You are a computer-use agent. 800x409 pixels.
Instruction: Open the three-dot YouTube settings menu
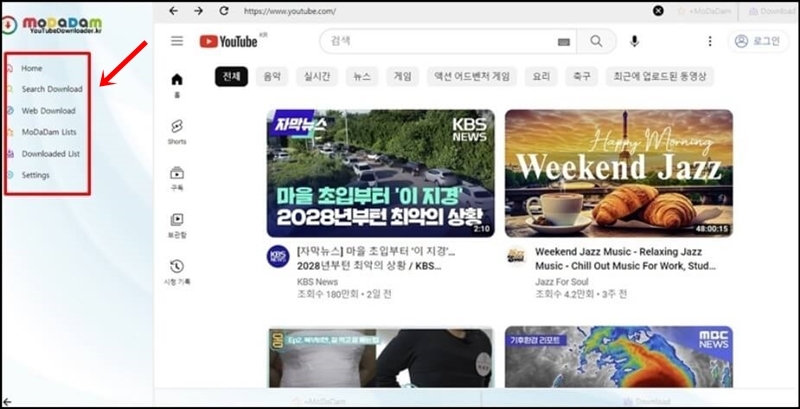click(x=710, y=41)
